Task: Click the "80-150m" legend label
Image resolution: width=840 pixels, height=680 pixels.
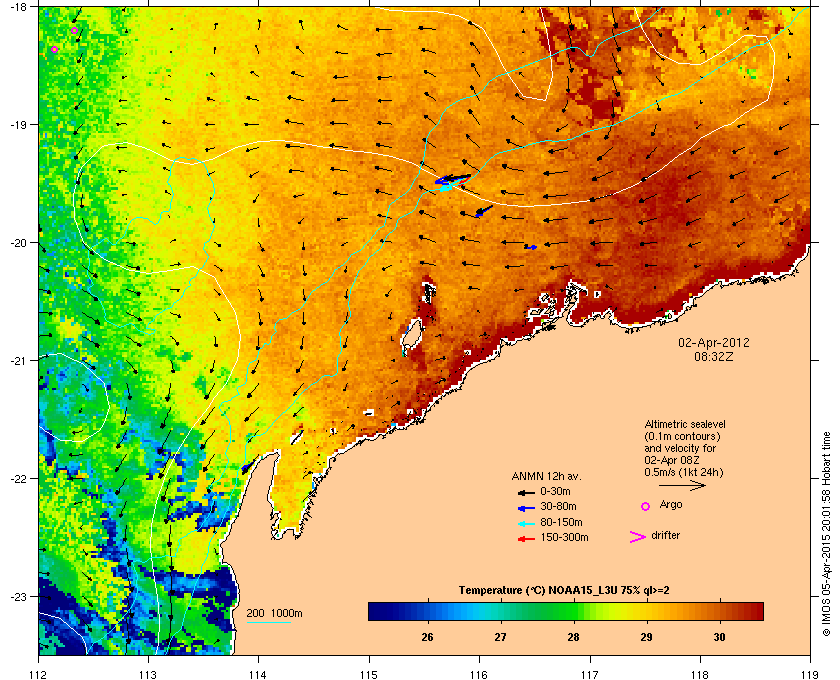Action: click(561, 522)
